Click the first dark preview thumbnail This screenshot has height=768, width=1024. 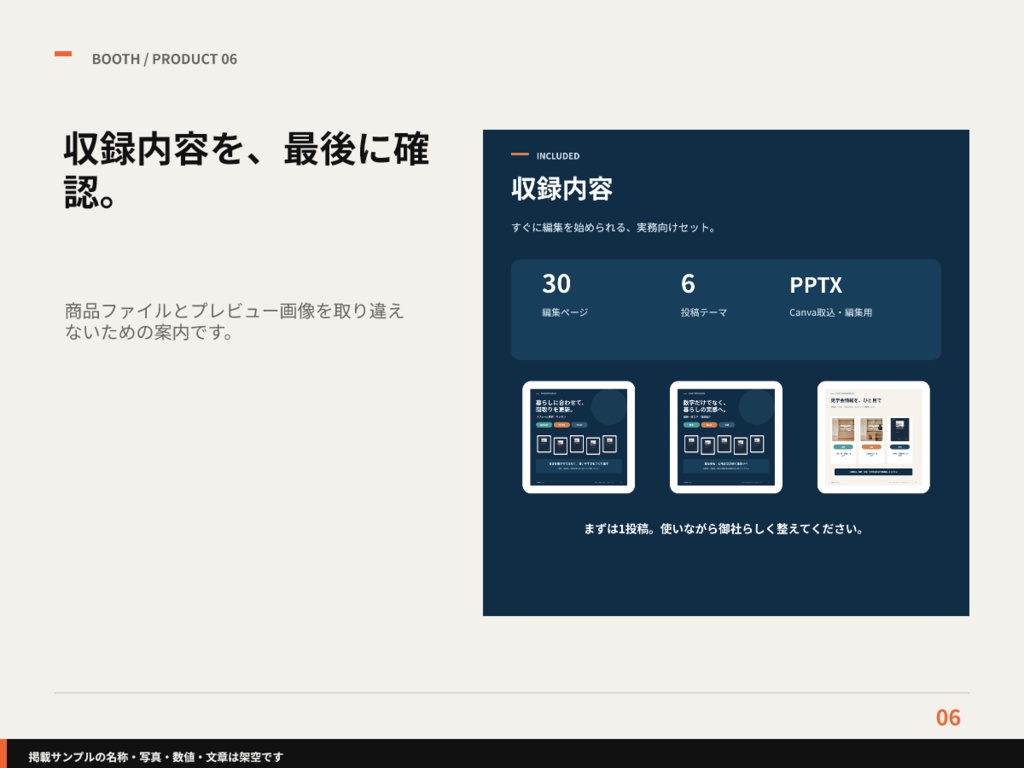pos(579,437)
